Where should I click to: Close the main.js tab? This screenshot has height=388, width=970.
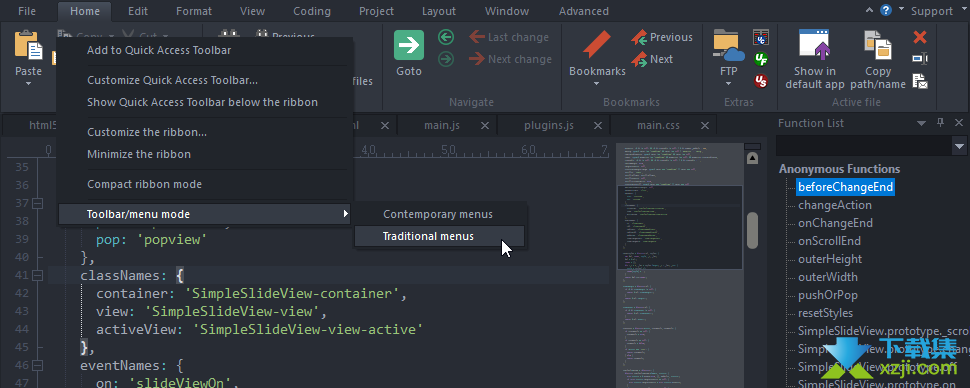tap(485, 126)
